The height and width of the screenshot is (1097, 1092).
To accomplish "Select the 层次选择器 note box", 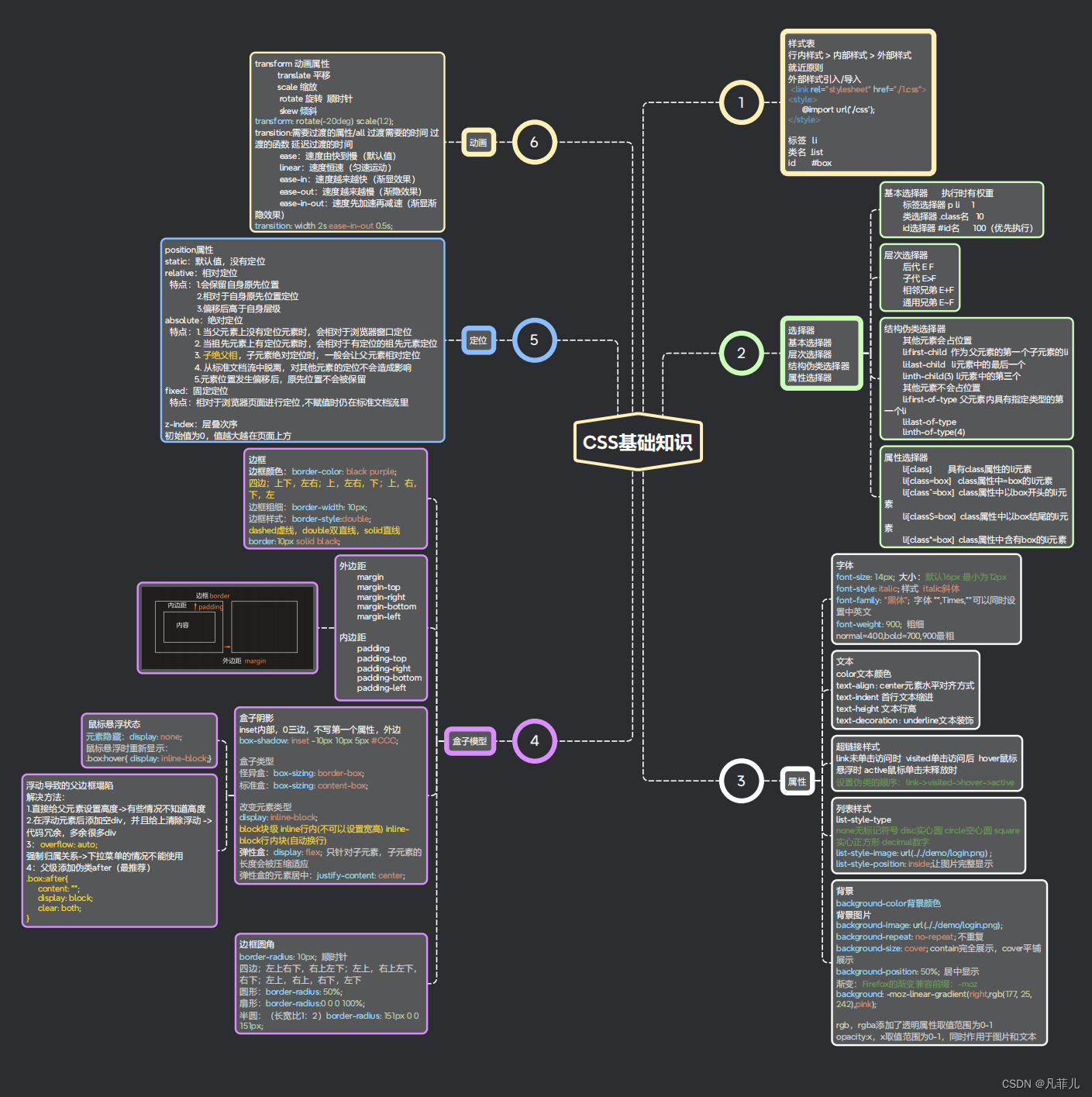I will (x=919, y=278).
